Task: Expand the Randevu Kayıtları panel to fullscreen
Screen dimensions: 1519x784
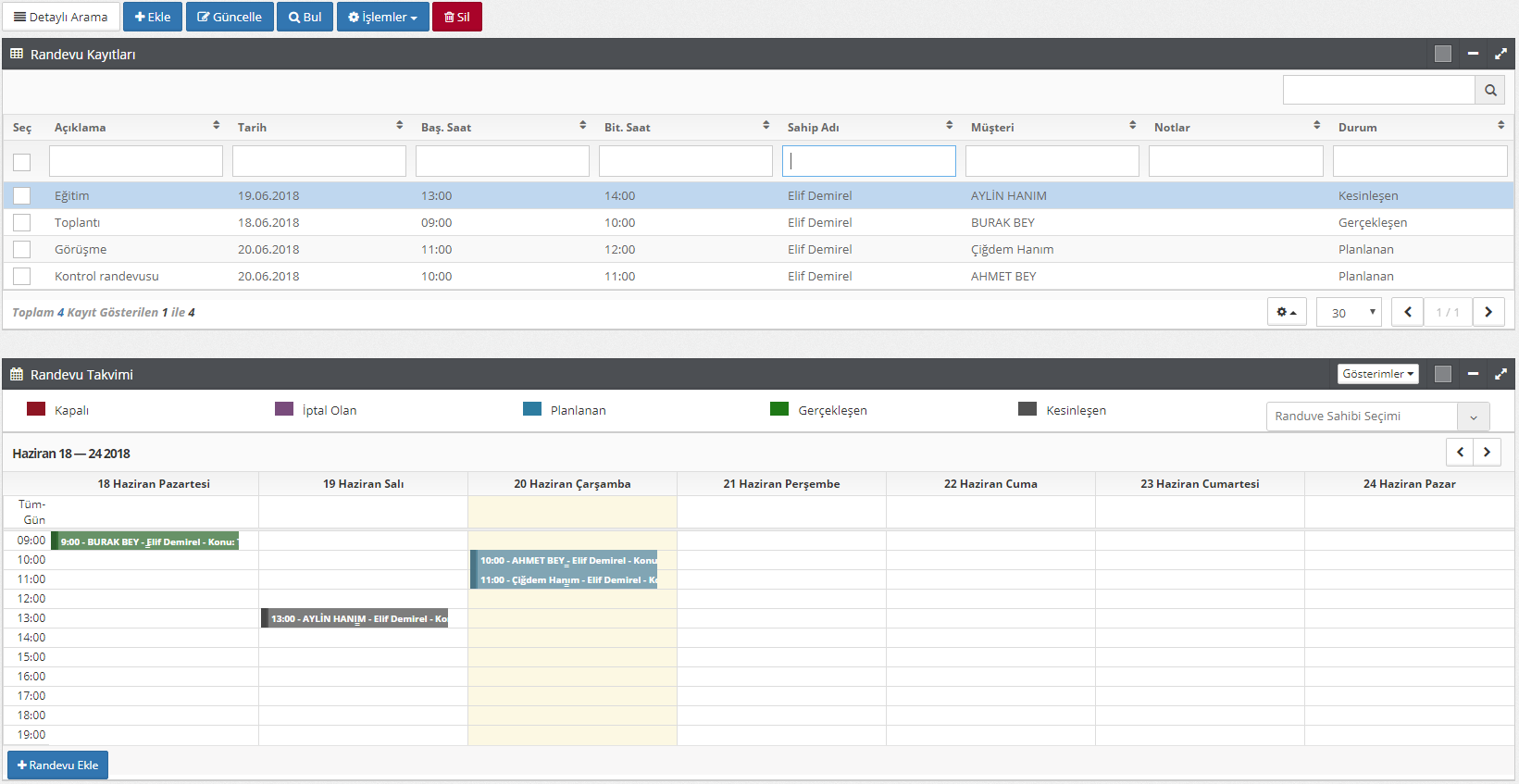Action: pos(1500,54)
